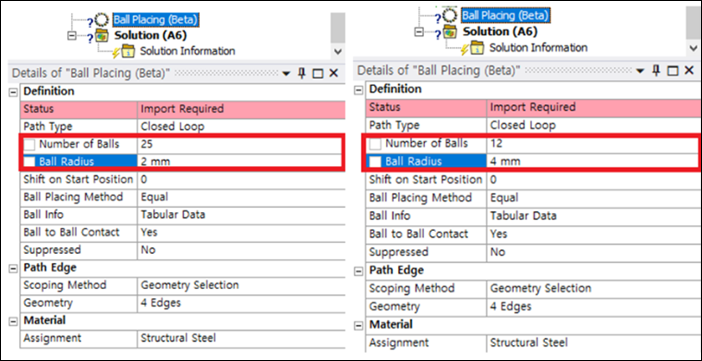Collapse Path Edge section in left panel

coord(13,268)
